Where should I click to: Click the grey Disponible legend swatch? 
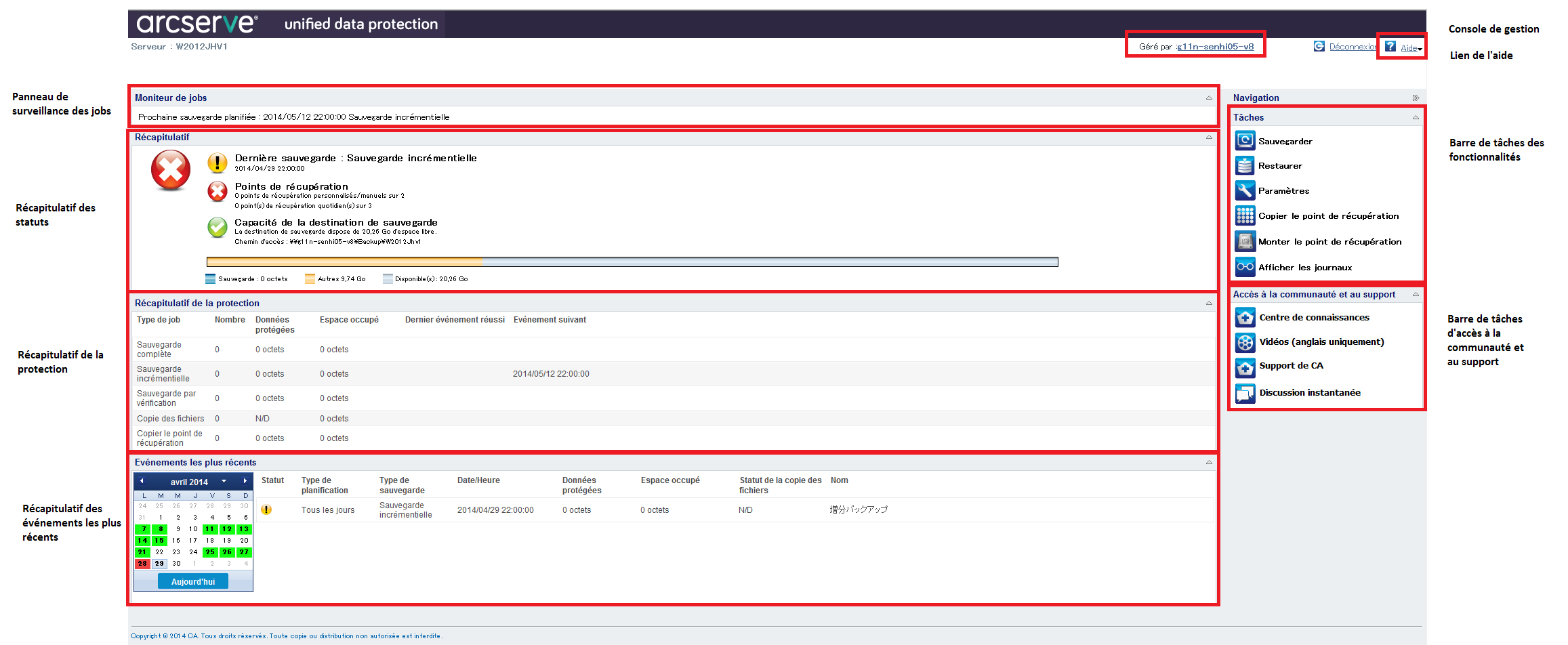click(388, 278)
